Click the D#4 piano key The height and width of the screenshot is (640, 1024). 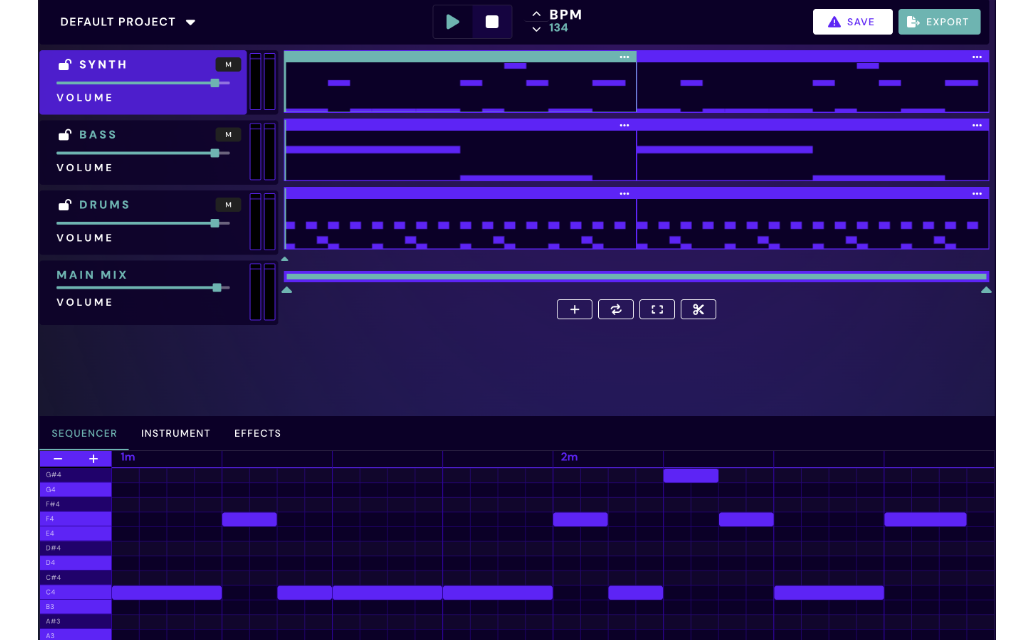(x=76, y=549)
